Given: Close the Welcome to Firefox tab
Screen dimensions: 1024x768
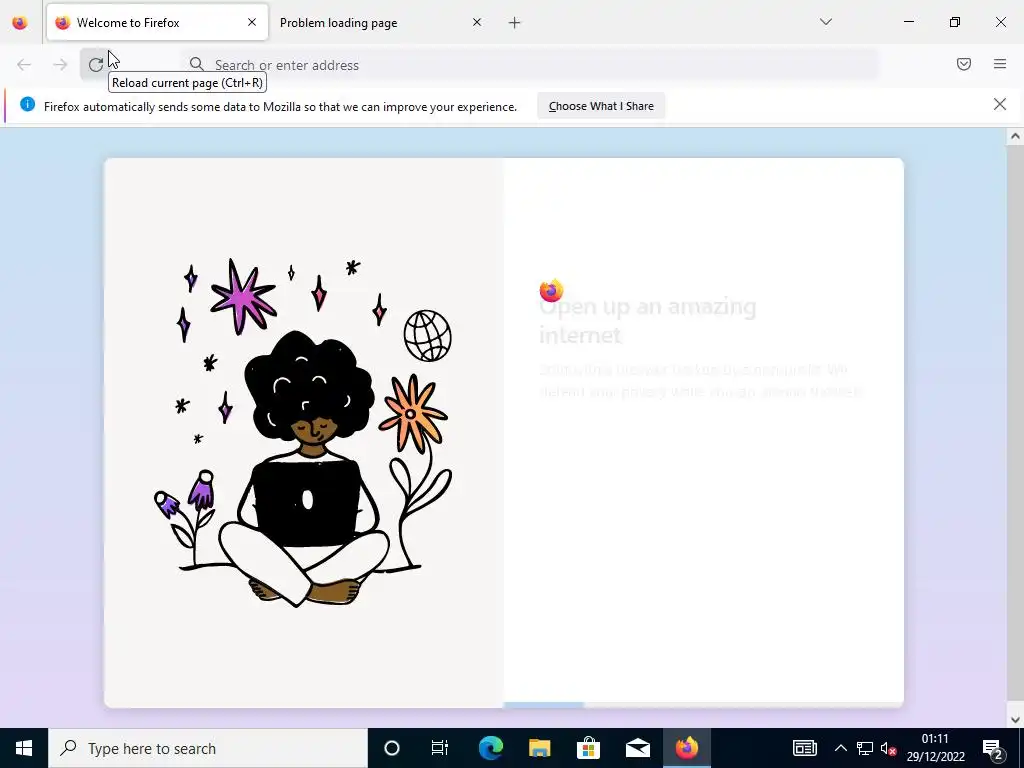Looking at the screenshot, I should pos(252,22).
